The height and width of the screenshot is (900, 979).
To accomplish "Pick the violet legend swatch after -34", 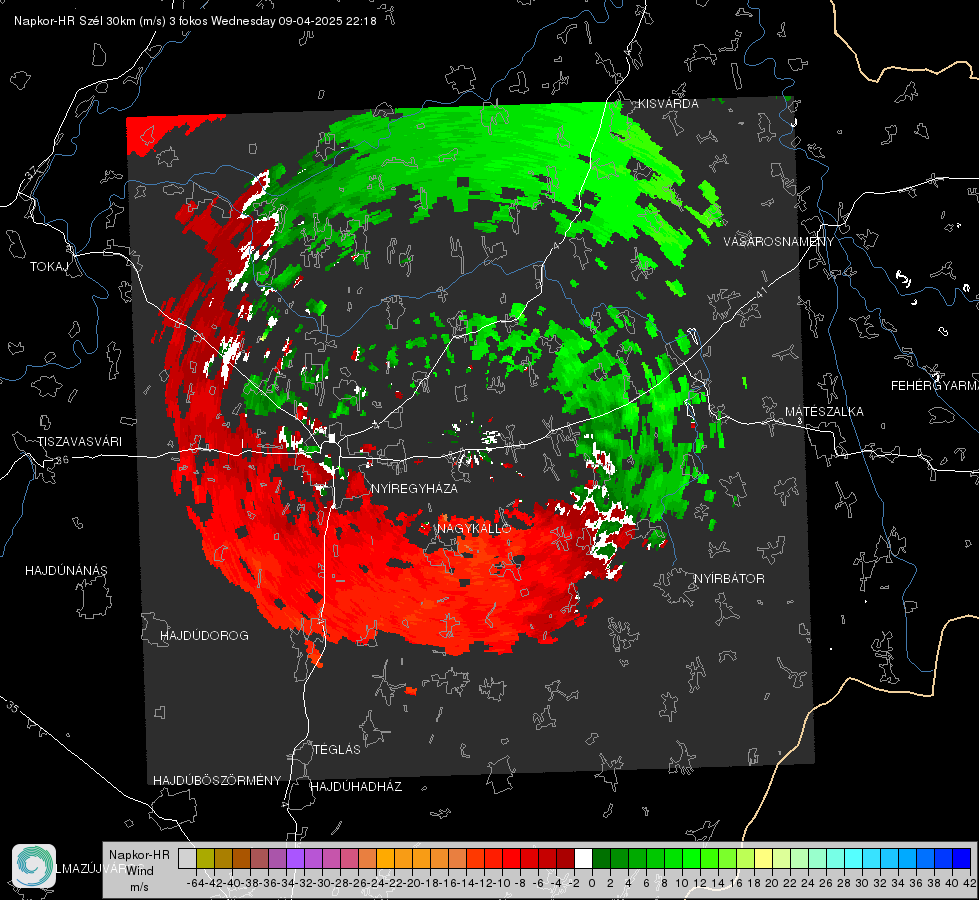I will tap(295, 858).
